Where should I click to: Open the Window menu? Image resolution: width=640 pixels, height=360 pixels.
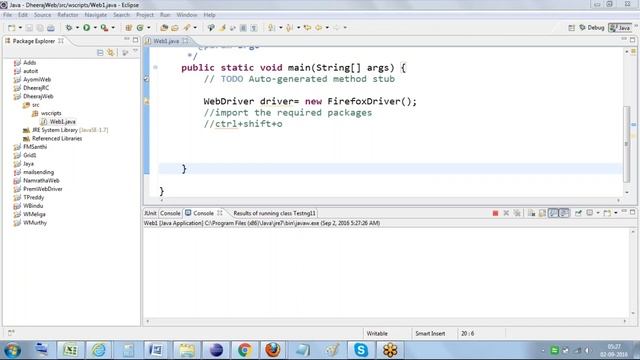coord(187,15)
